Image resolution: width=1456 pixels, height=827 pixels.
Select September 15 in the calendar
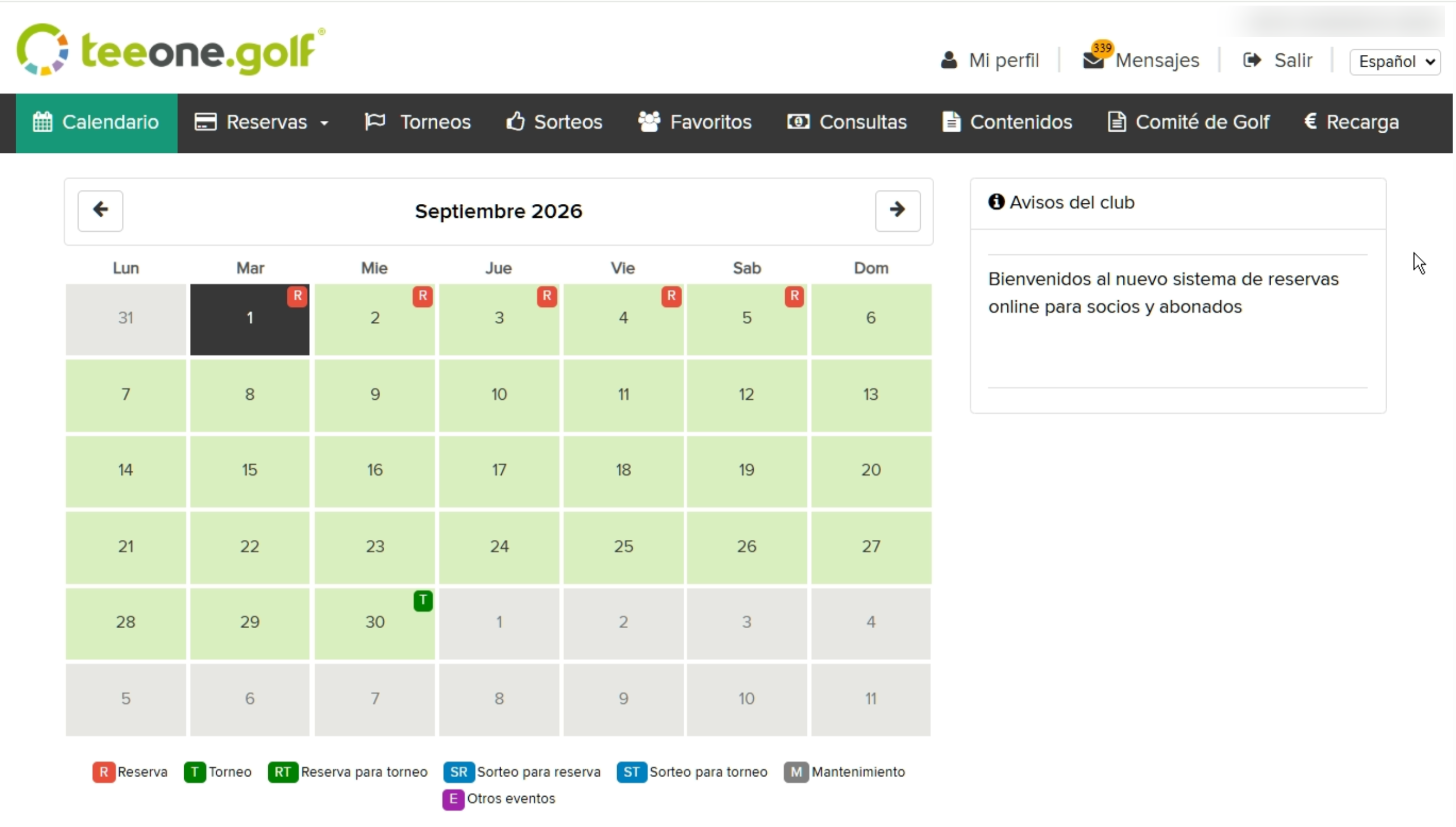[x=249, y=471]
